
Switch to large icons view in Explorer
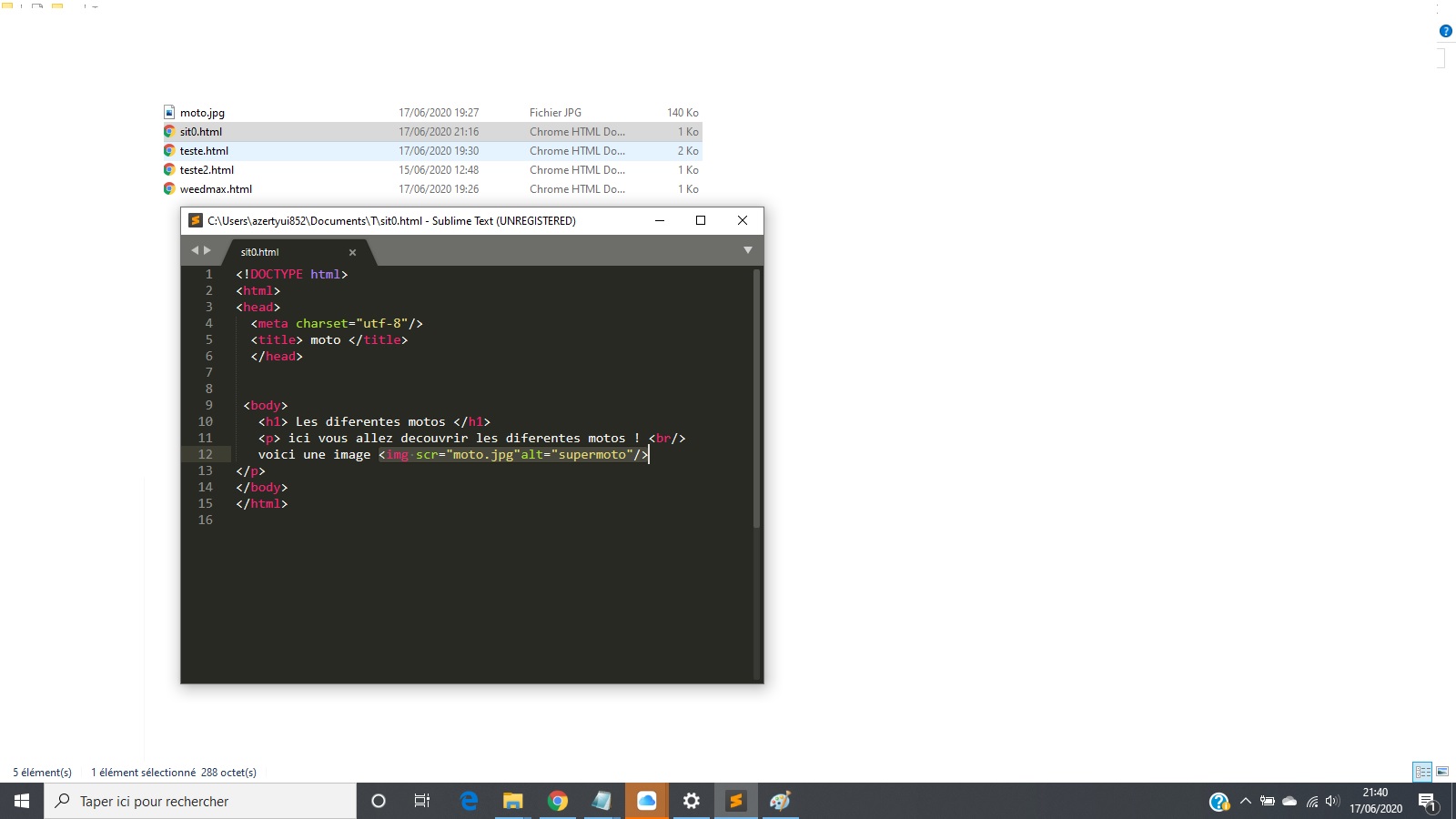[1442, 772]
